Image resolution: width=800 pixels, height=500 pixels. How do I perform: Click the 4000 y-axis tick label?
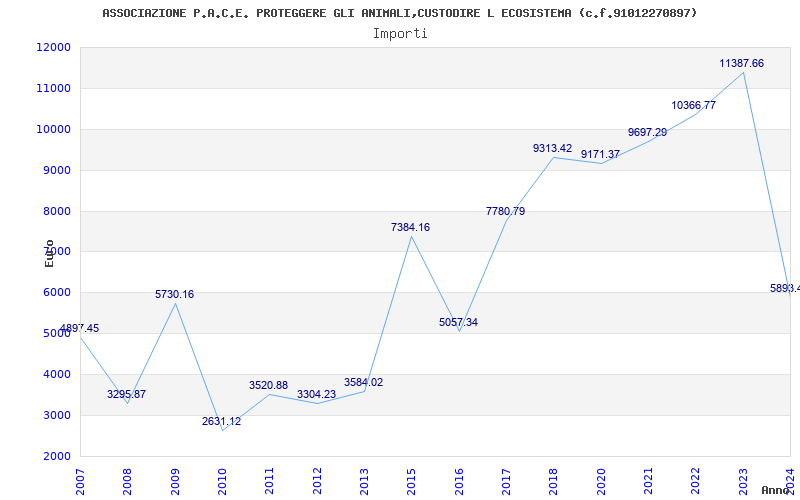pos(56,374)
